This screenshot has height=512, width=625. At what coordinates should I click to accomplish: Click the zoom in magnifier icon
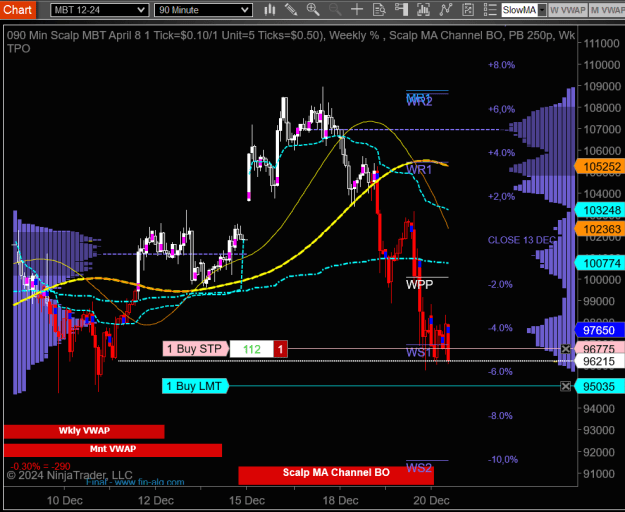click(313, 10)
